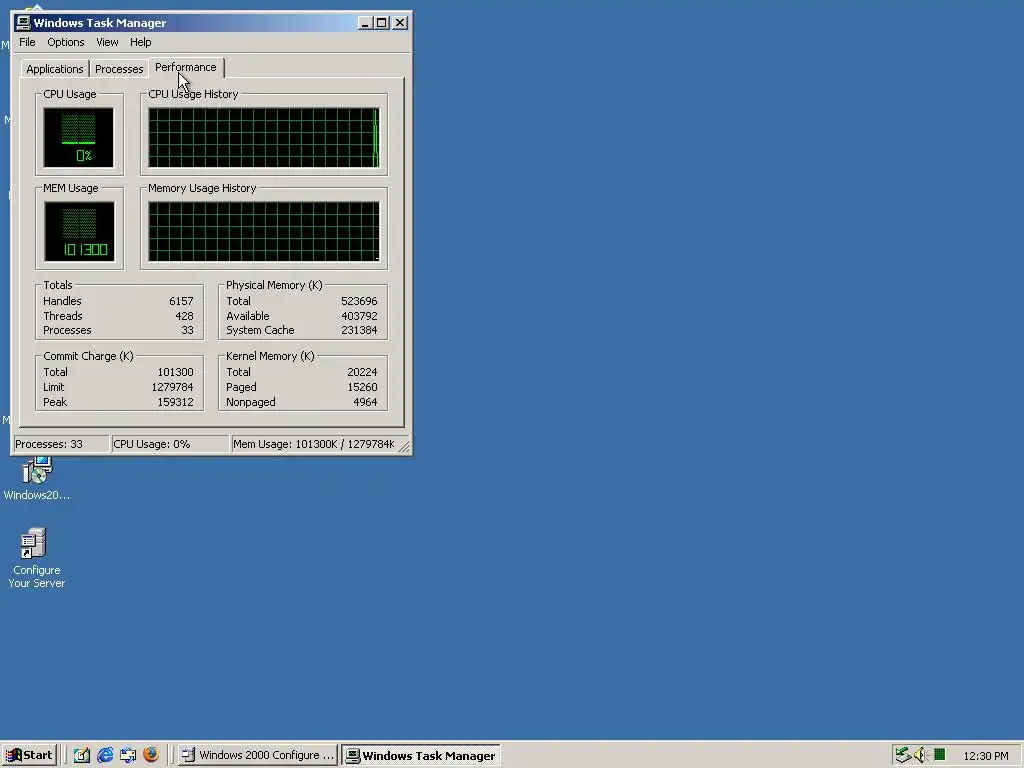Screen dimensions: 1024x768
Task: Click Commit Charge Limit value 1279784
Action: [172, 387]
